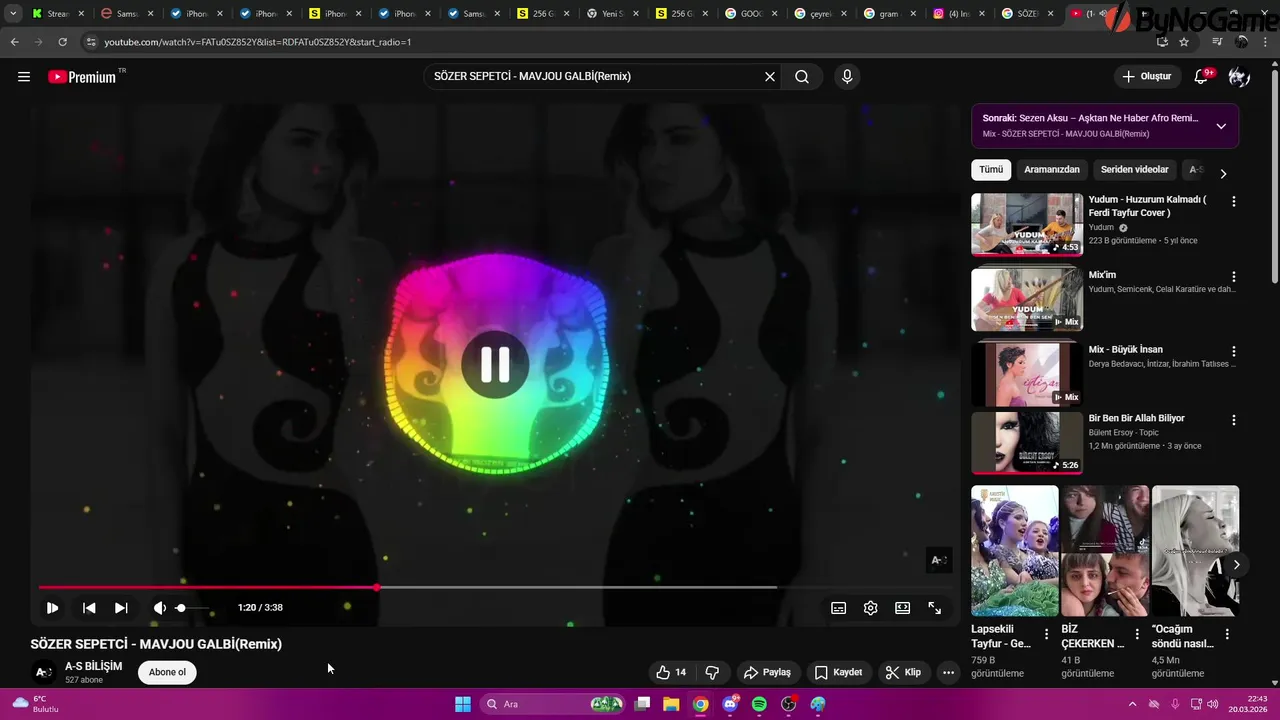Click the Paylaş share button
Image resolution: width=1280 pixels, height=720 pixels.
click(767, 672)
